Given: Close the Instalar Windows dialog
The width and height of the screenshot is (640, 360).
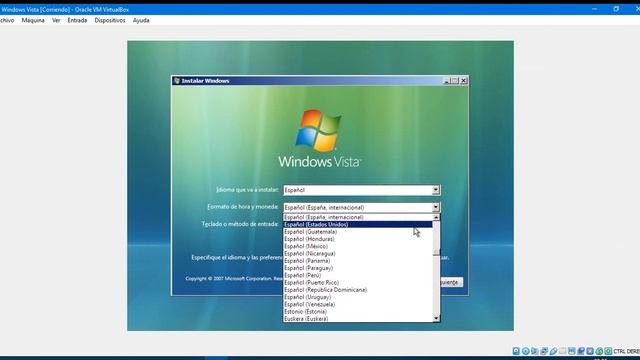Looking at the screenshot, I should [463, 81].
